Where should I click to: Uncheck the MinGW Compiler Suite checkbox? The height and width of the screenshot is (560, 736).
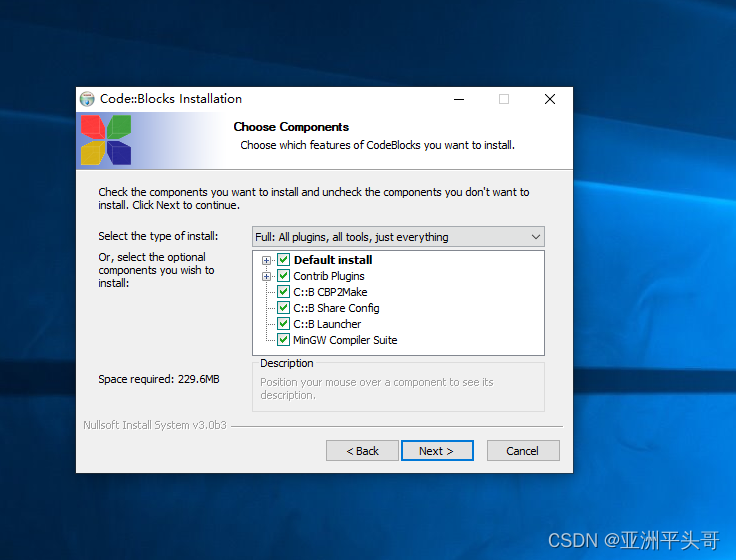coord(283,339)
